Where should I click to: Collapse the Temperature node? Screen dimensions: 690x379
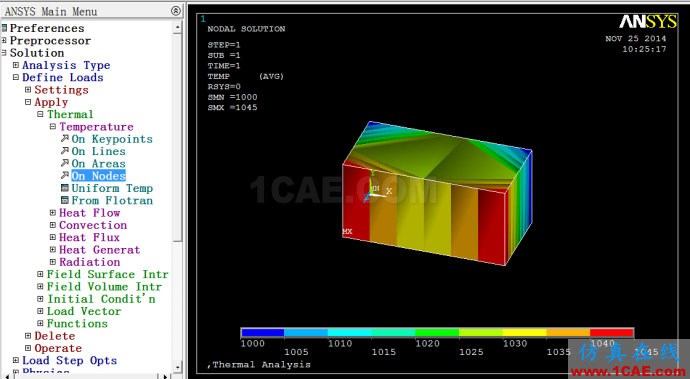53,127
